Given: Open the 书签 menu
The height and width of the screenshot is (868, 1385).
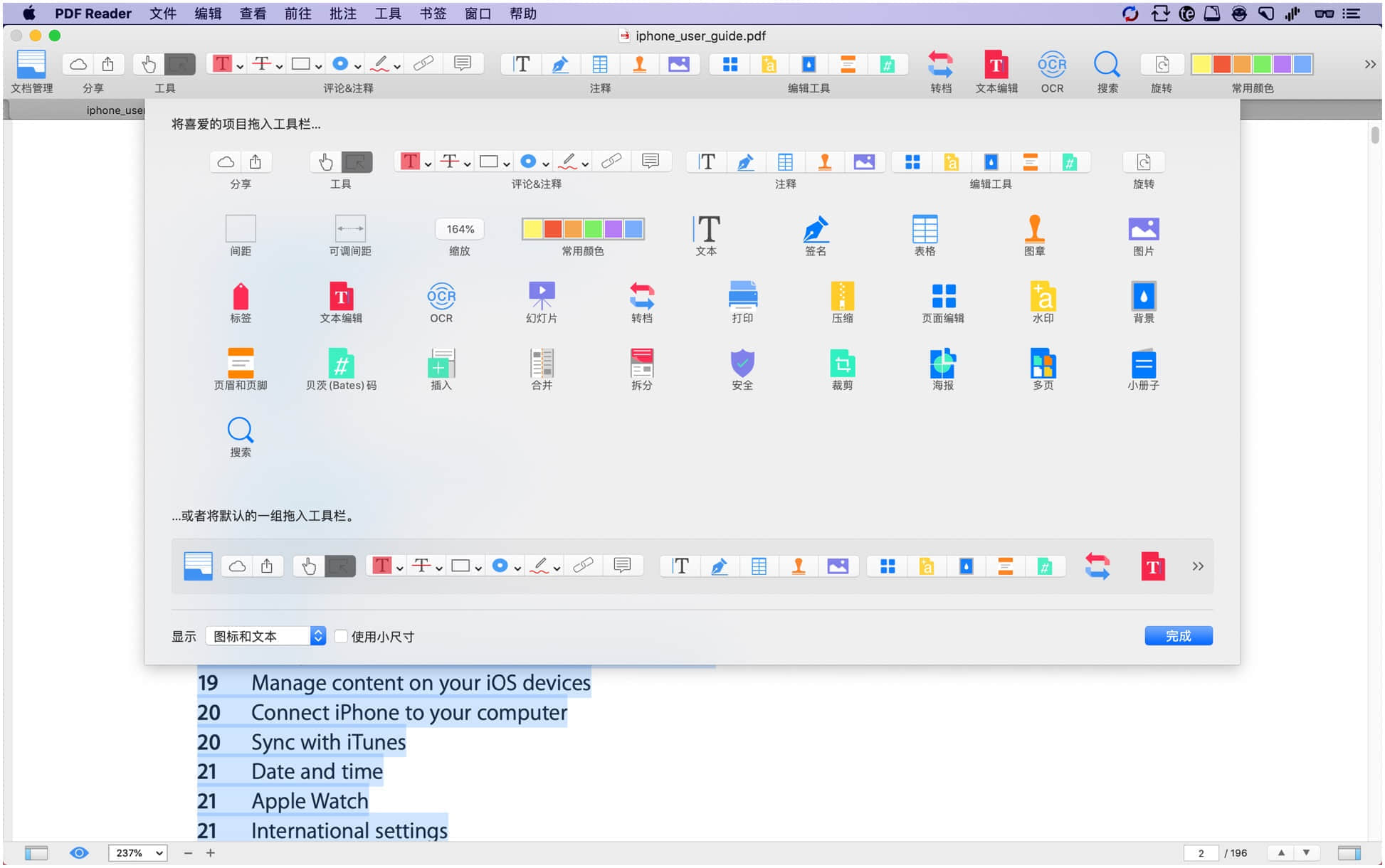Looking at the screenshot, I should [433, 14].
